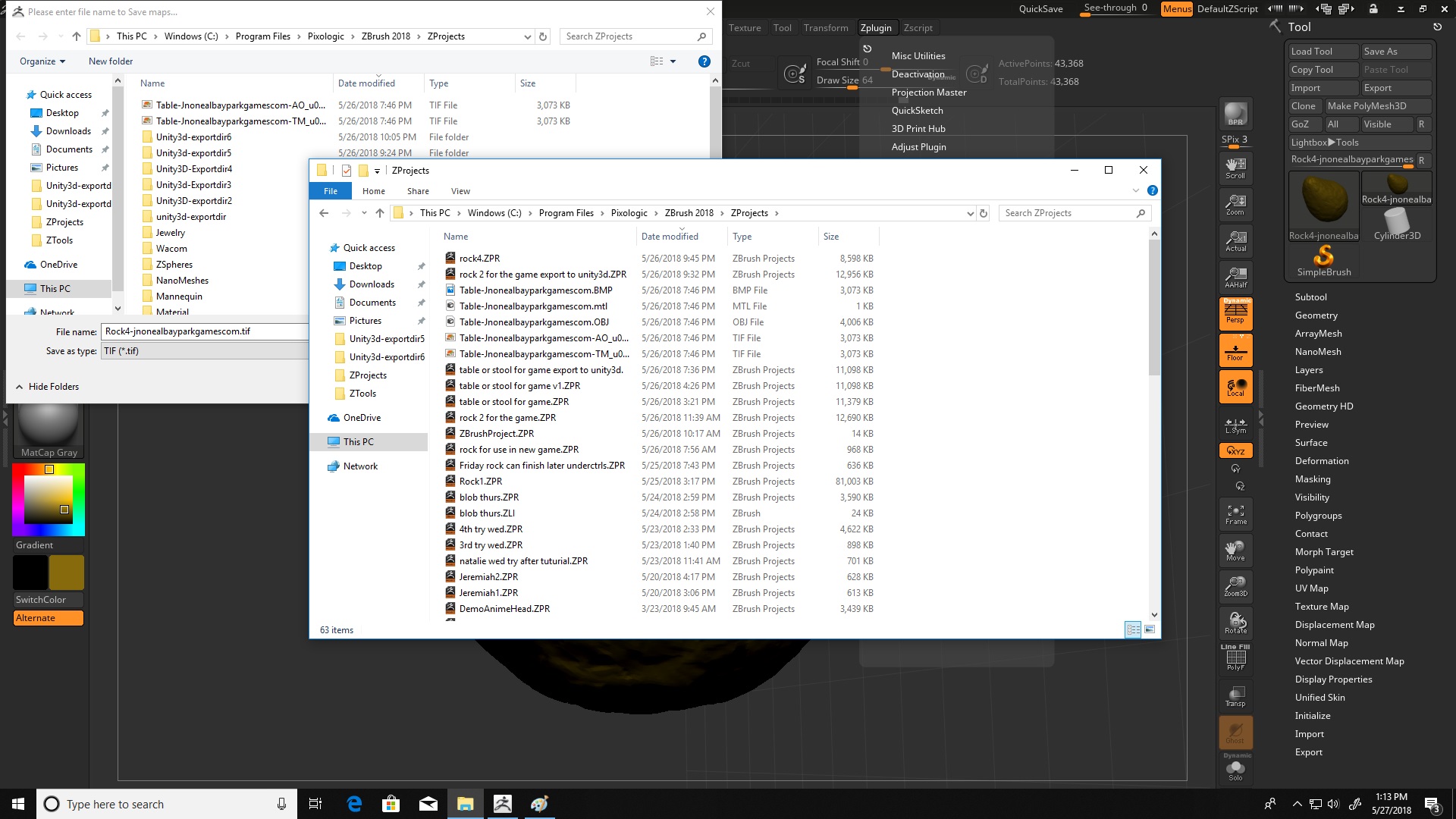This screenshot has width=1456, height=819.
Task: Edit the File name field
Action: click(x=205, y=331)
